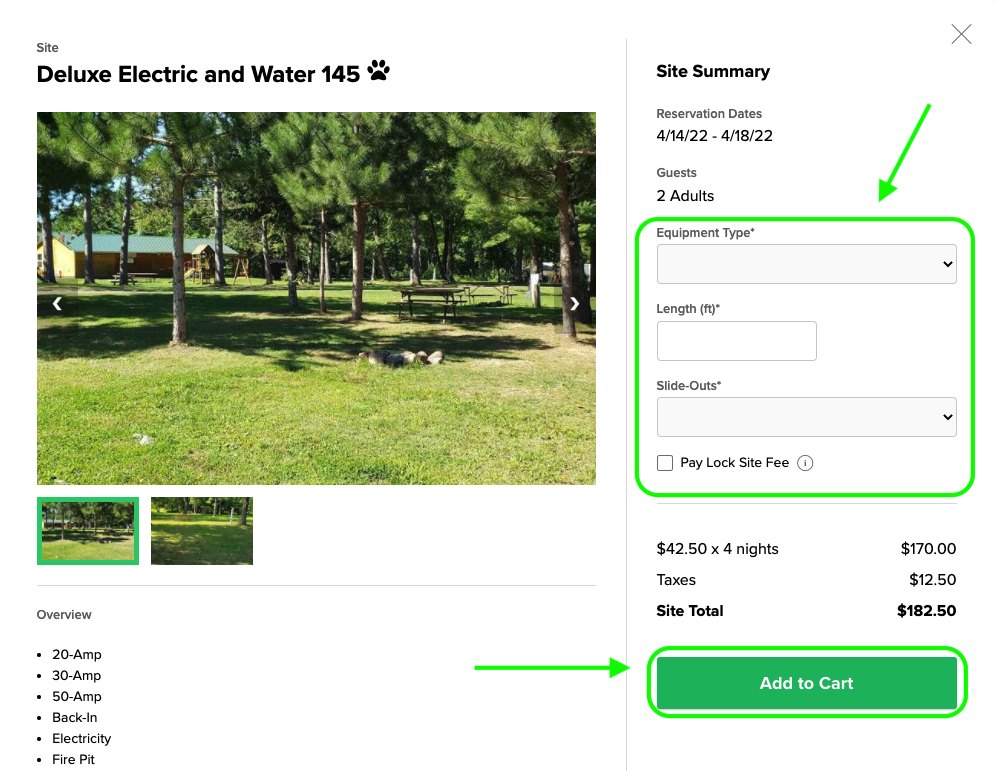Select the first photo thumbnail
The width and height of the screenshot is (995, 771).
88,531
